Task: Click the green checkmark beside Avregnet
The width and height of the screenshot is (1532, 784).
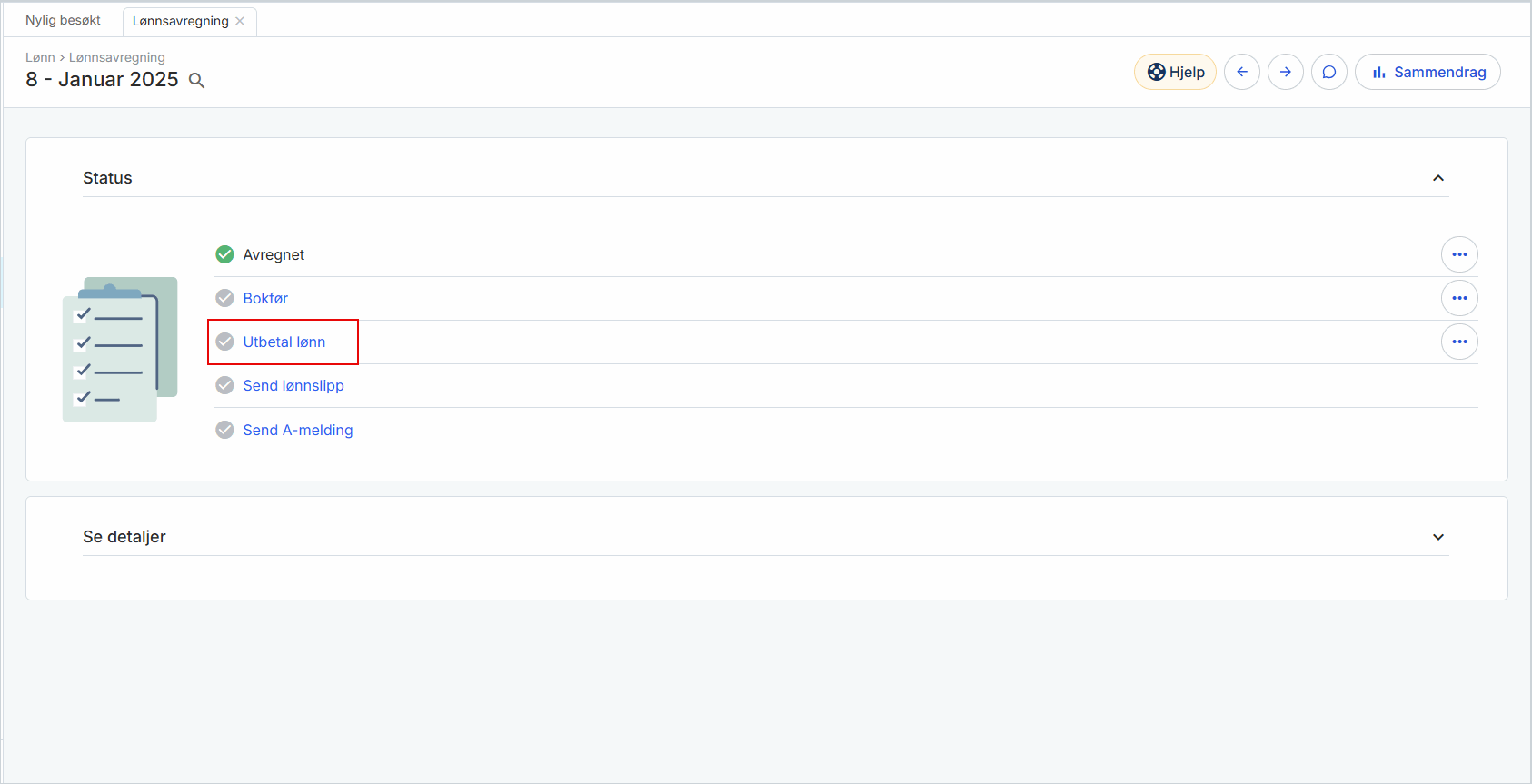Action: [224, 254]
